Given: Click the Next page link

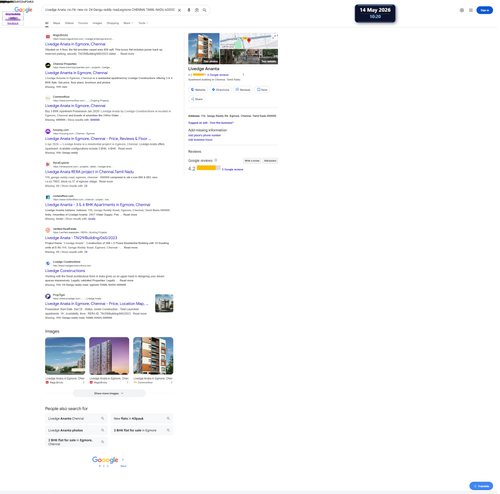Looking at the screenshot, I should pos(123,466).
